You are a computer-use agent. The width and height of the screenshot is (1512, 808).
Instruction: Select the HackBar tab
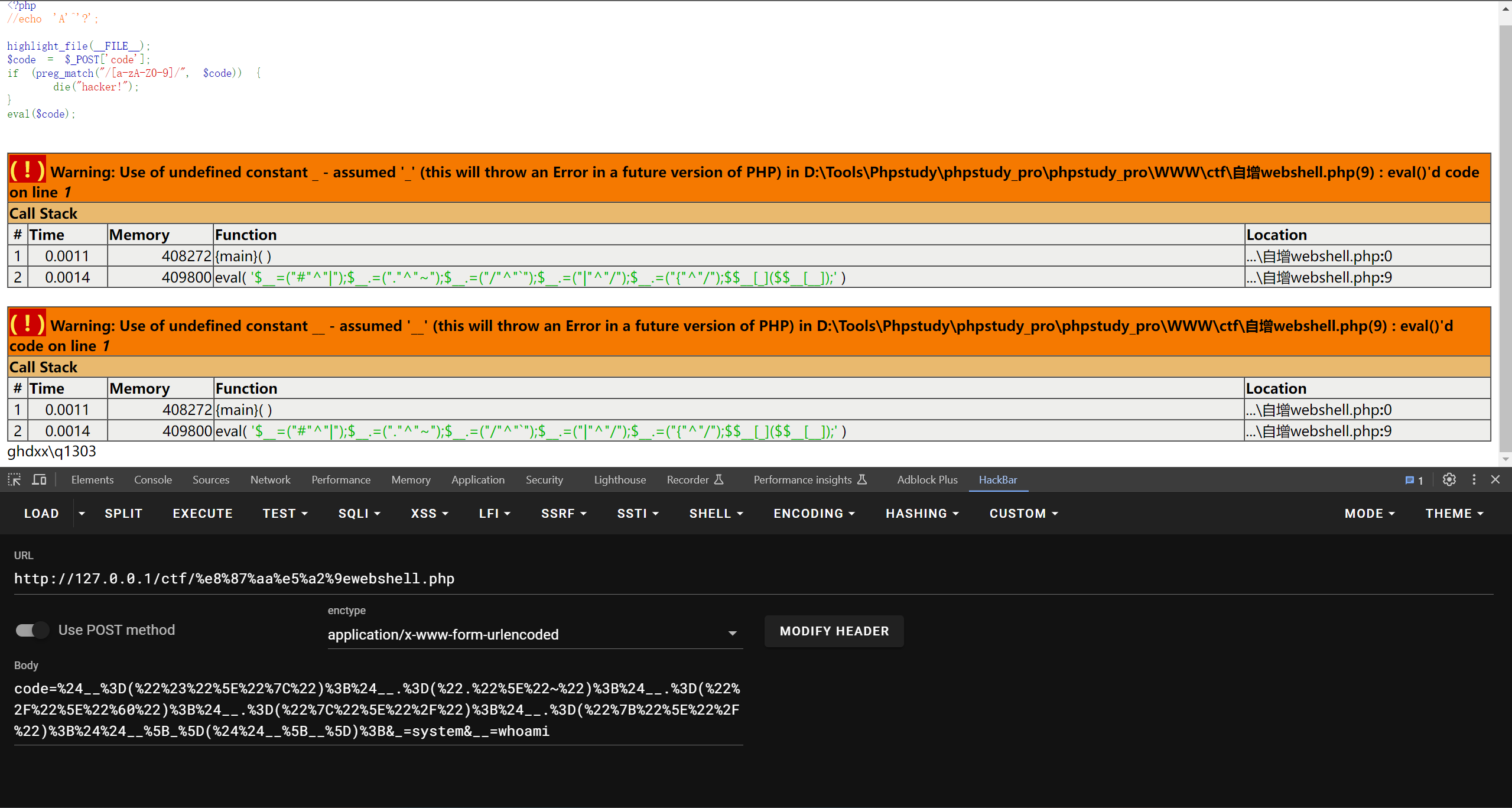(x=998, y=479)
